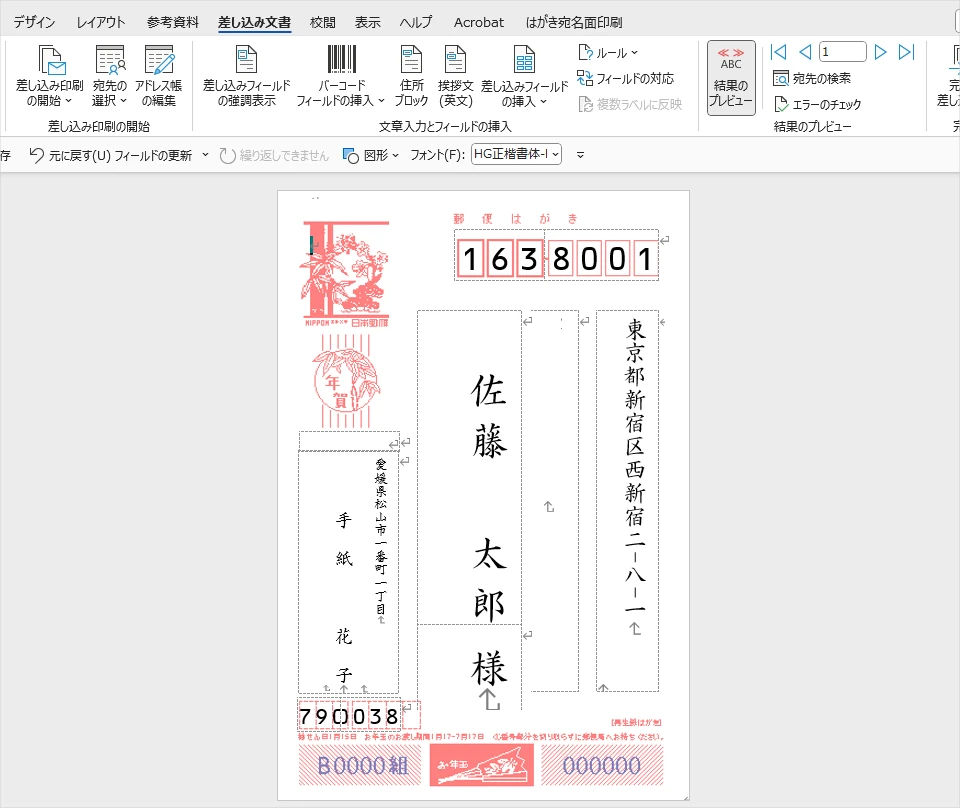The width and height of the screenshot is (960, 808).
Task: Click inside the record number box
Action: click(842, 52)
